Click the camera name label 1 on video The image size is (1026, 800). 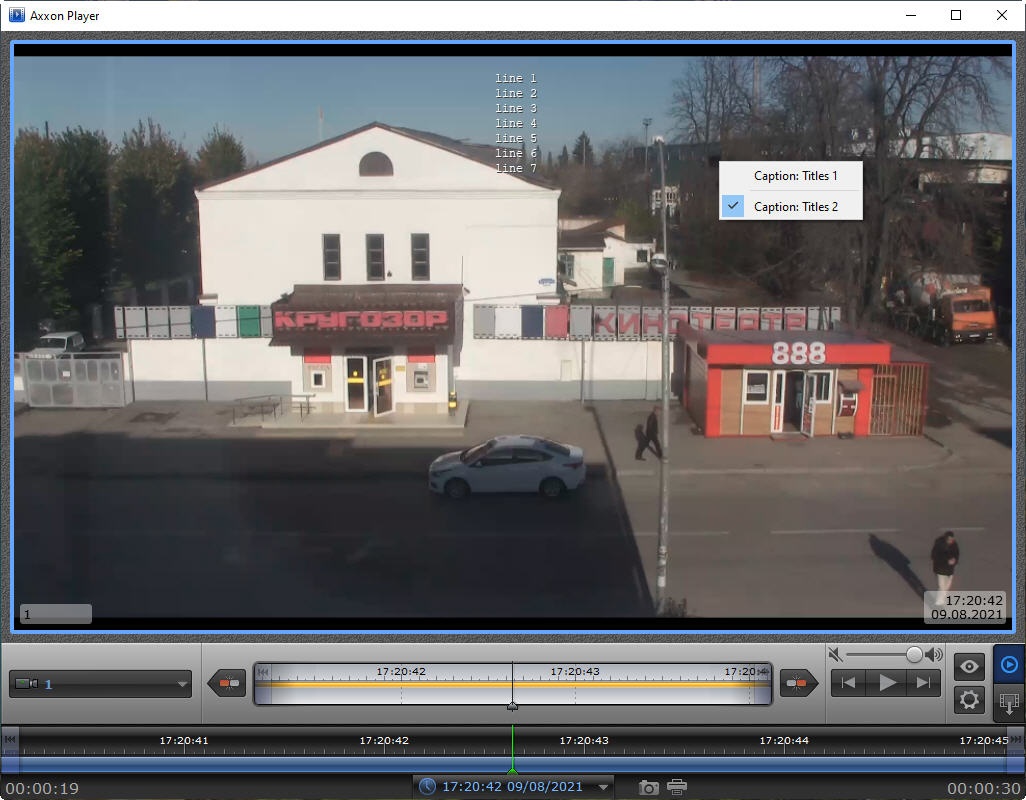coord(56,614)
